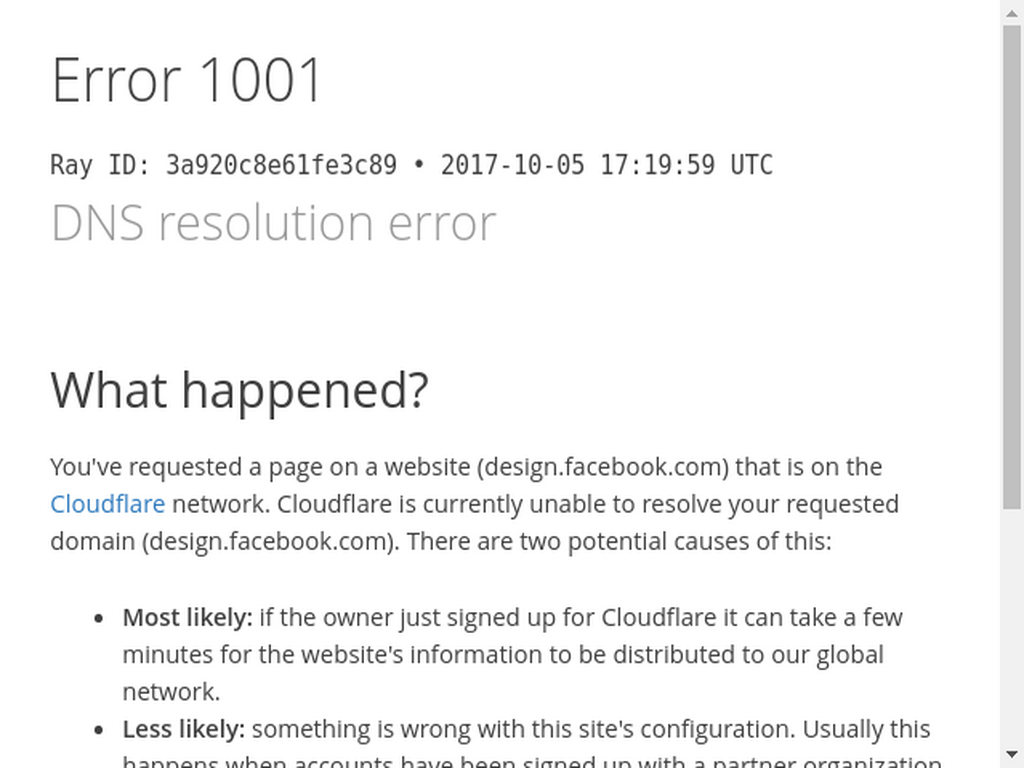This screenshot has width=1024, height=768.
Task: Click the Less likely bold label
Action: 184,729
